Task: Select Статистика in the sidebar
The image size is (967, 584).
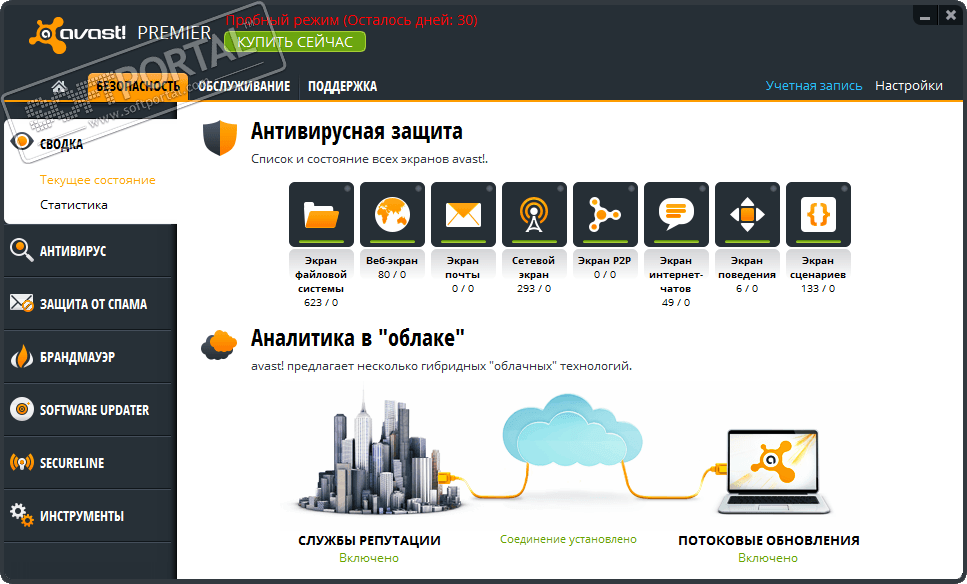Action: click(x=73, y=205)
